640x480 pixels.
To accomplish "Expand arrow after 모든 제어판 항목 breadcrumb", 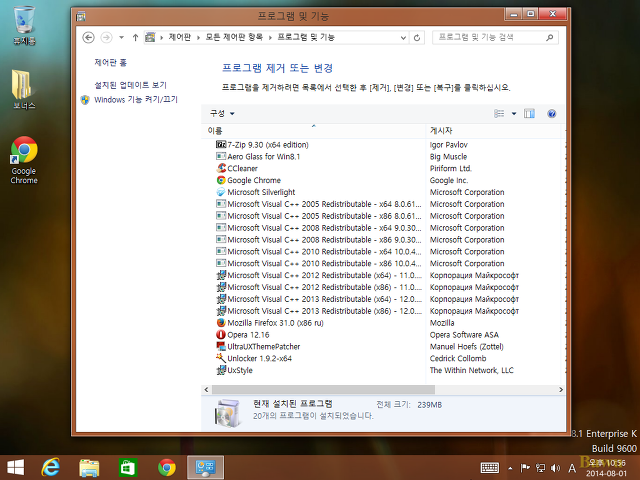I will (x=270, y=38).
